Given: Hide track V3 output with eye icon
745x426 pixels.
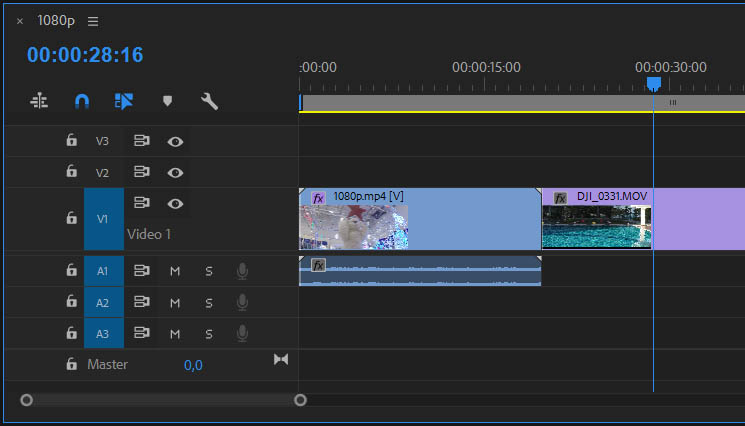Looking at the screenshot, I should (175, 142).
